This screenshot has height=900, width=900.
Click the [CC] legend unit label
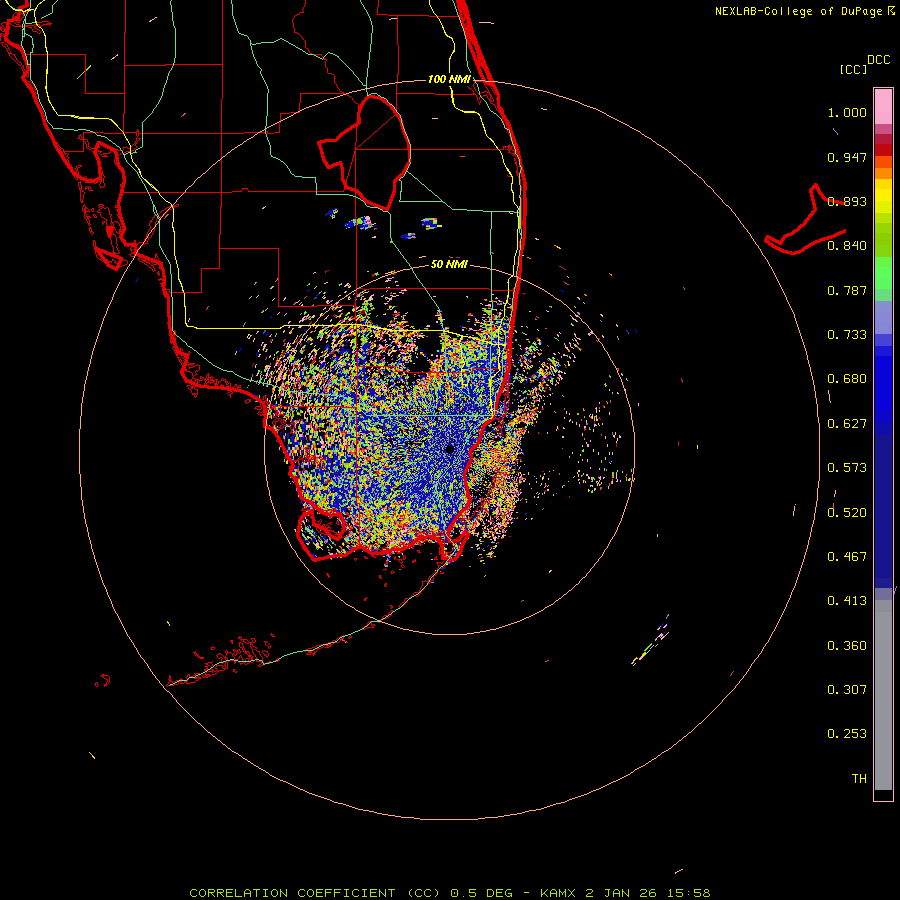tap(853, 69)
